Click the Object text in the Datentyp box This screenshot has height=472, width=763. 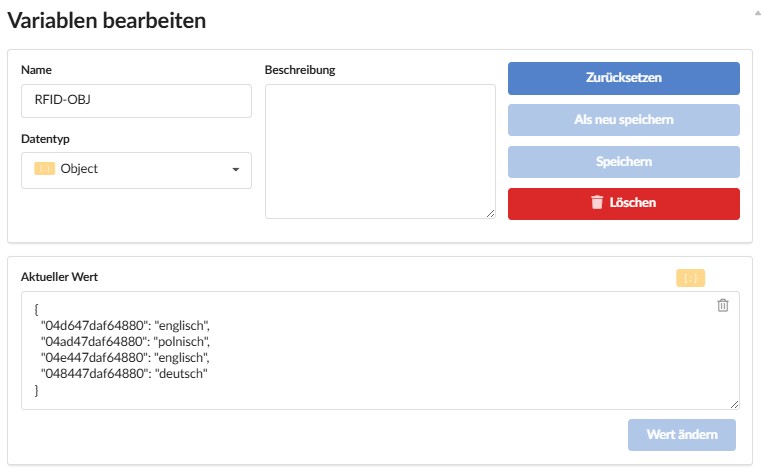pos(79,169)
